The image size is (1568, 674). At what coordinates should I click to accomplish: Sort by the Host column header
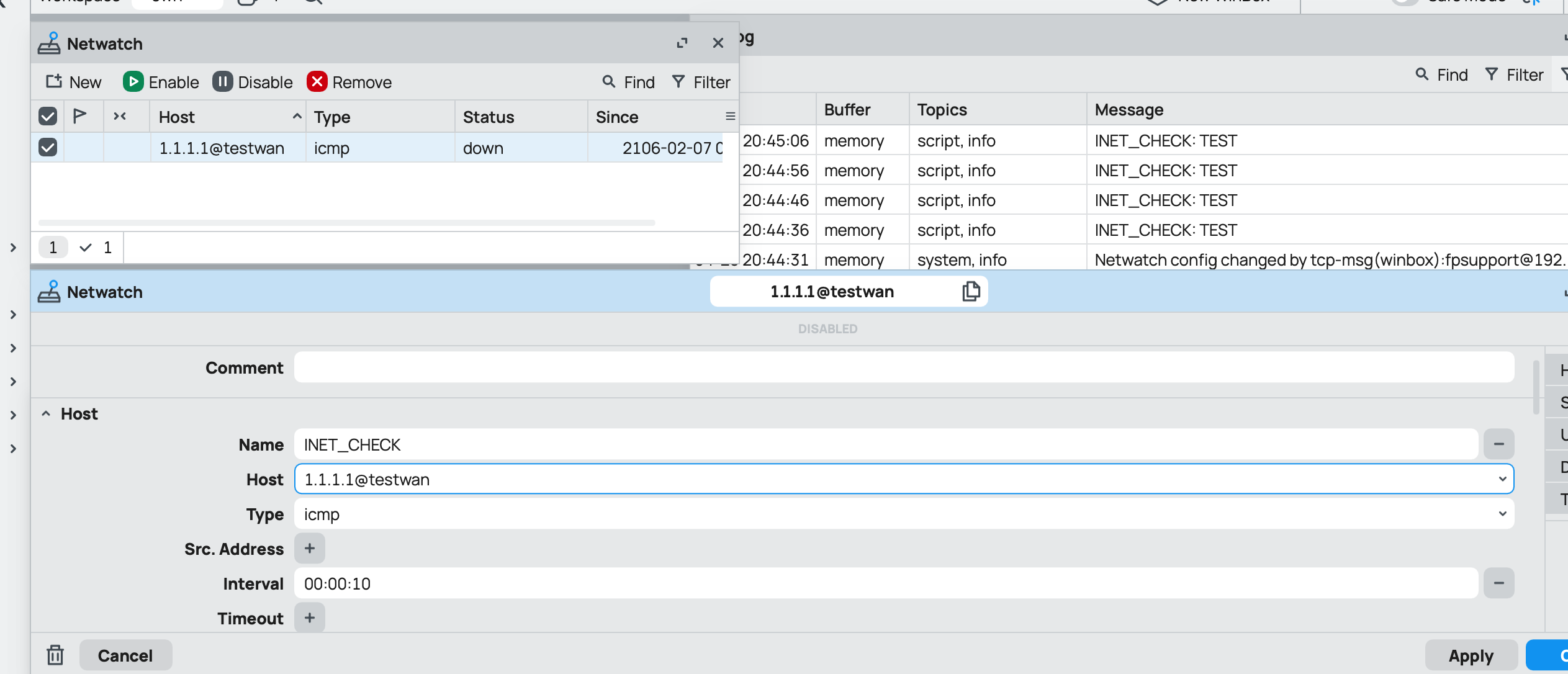click(x=227, y=117)
